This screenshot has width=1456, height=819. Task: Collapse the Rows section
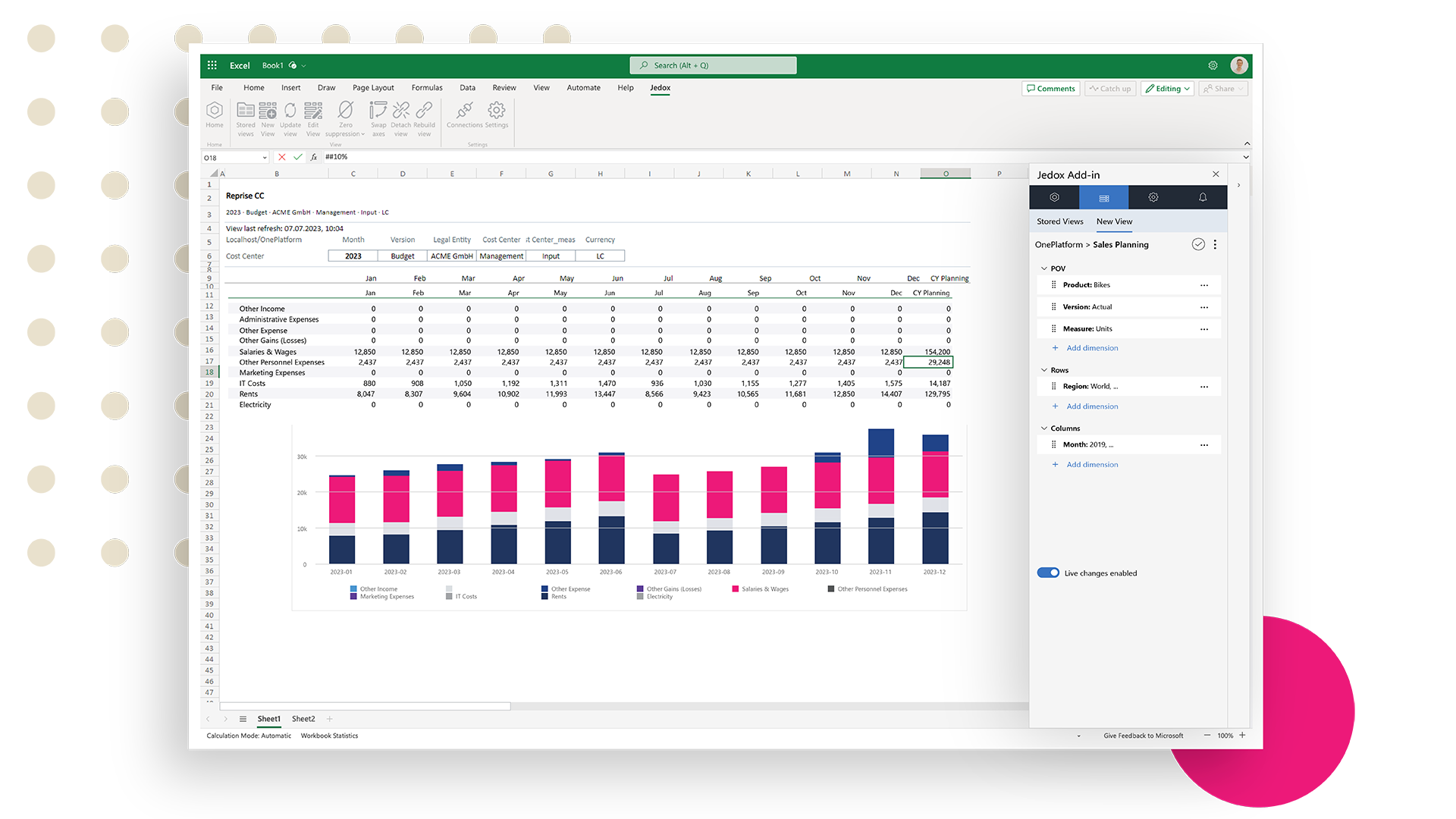(1044, 370)
